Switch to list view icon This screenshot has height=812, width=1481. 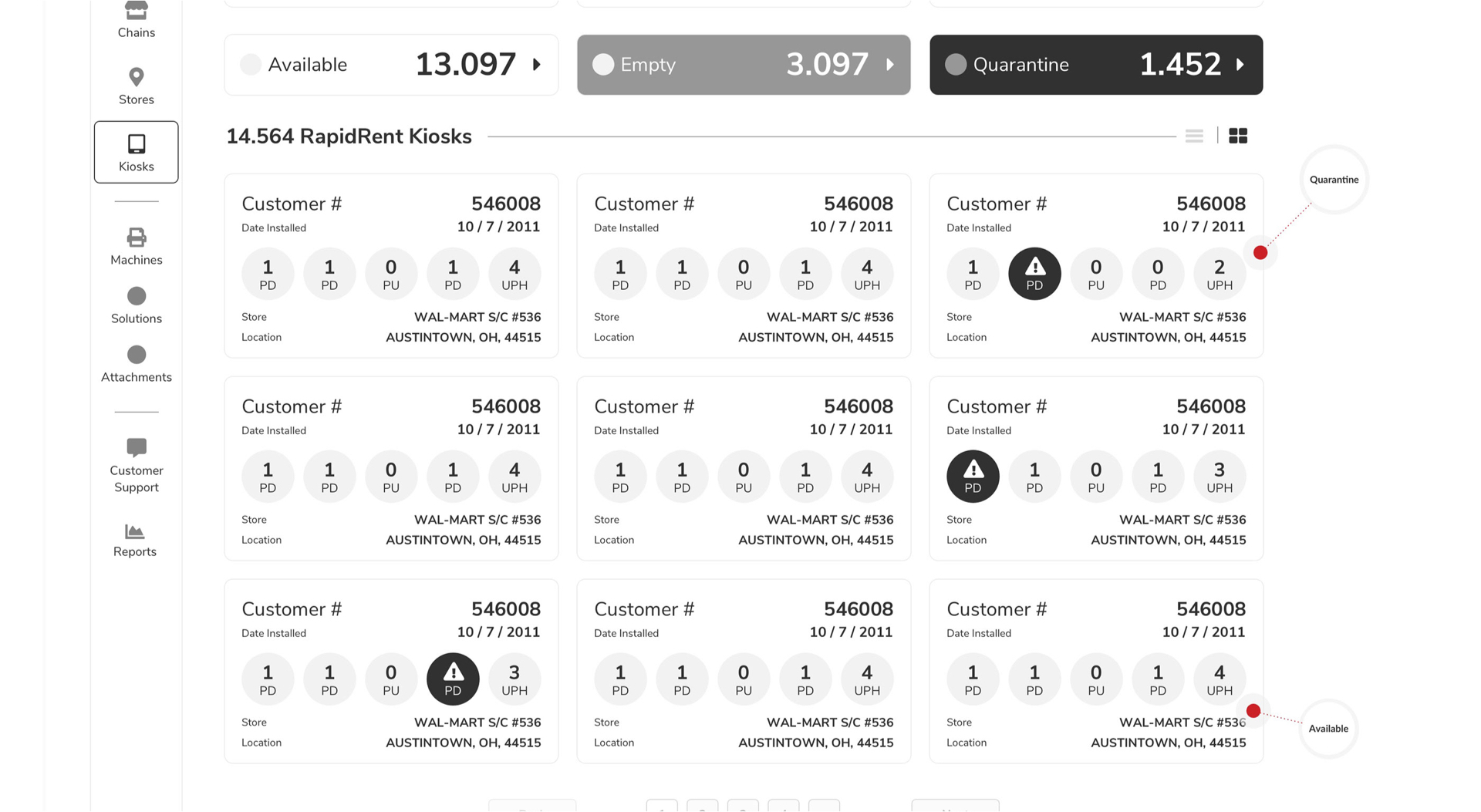click(x=1194, y=136)
